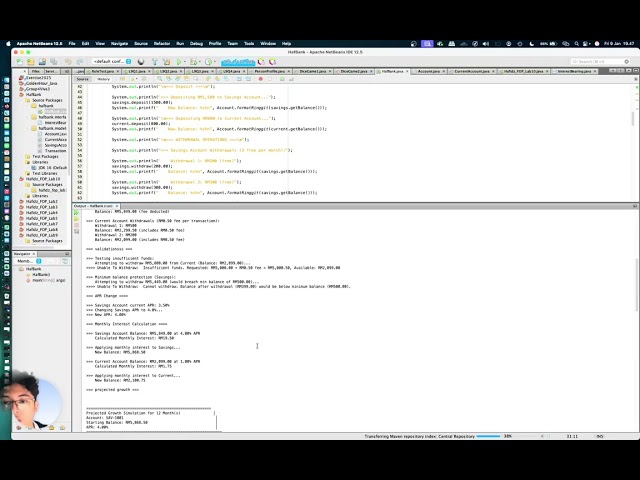
Task: Select Hafidz_FOP_Lab7 project
Action: [x=42, y=224]
